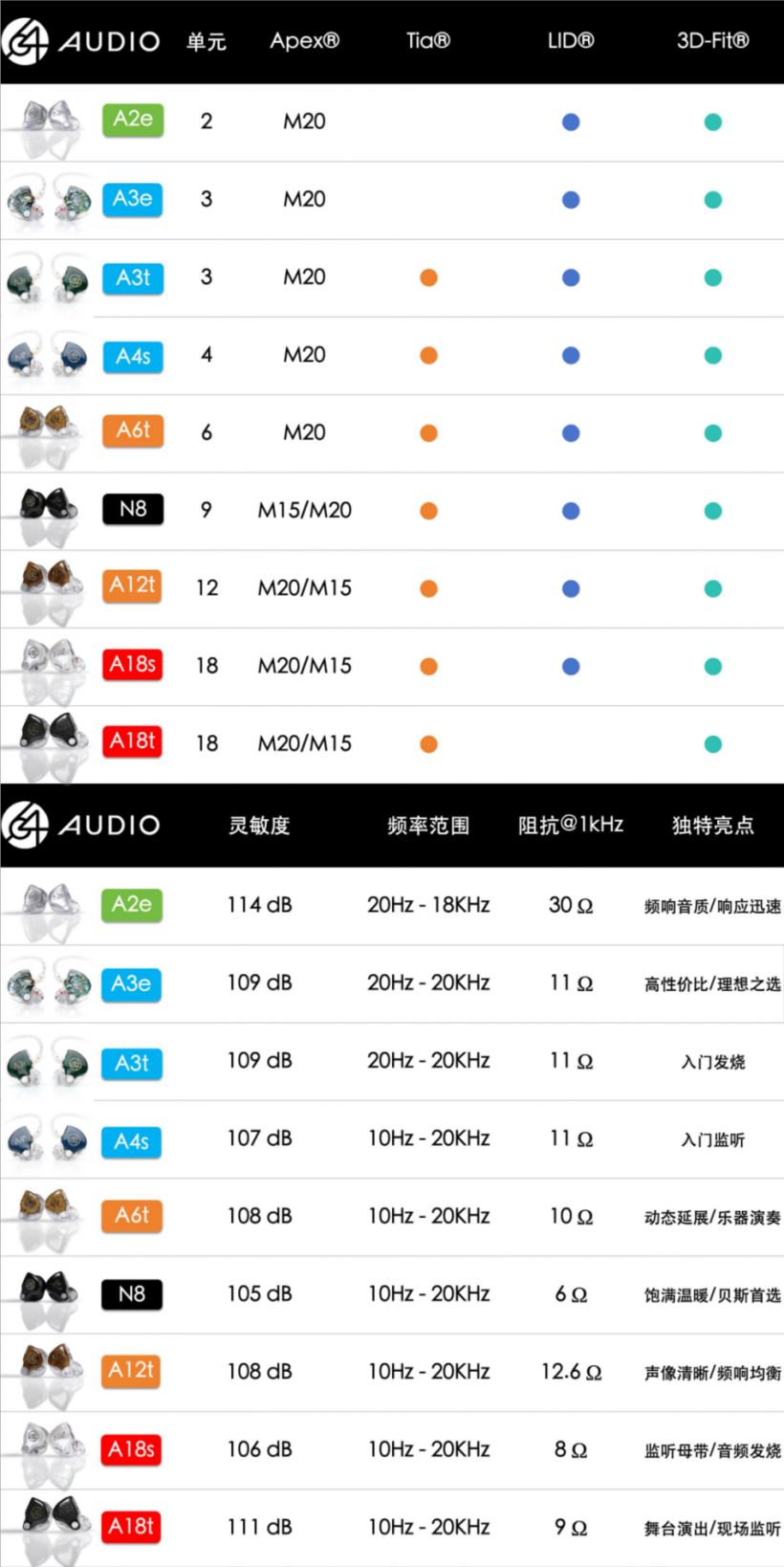Click A3t badge in the row with 入门发烧
The image size is (784, 1567).
131,1063
